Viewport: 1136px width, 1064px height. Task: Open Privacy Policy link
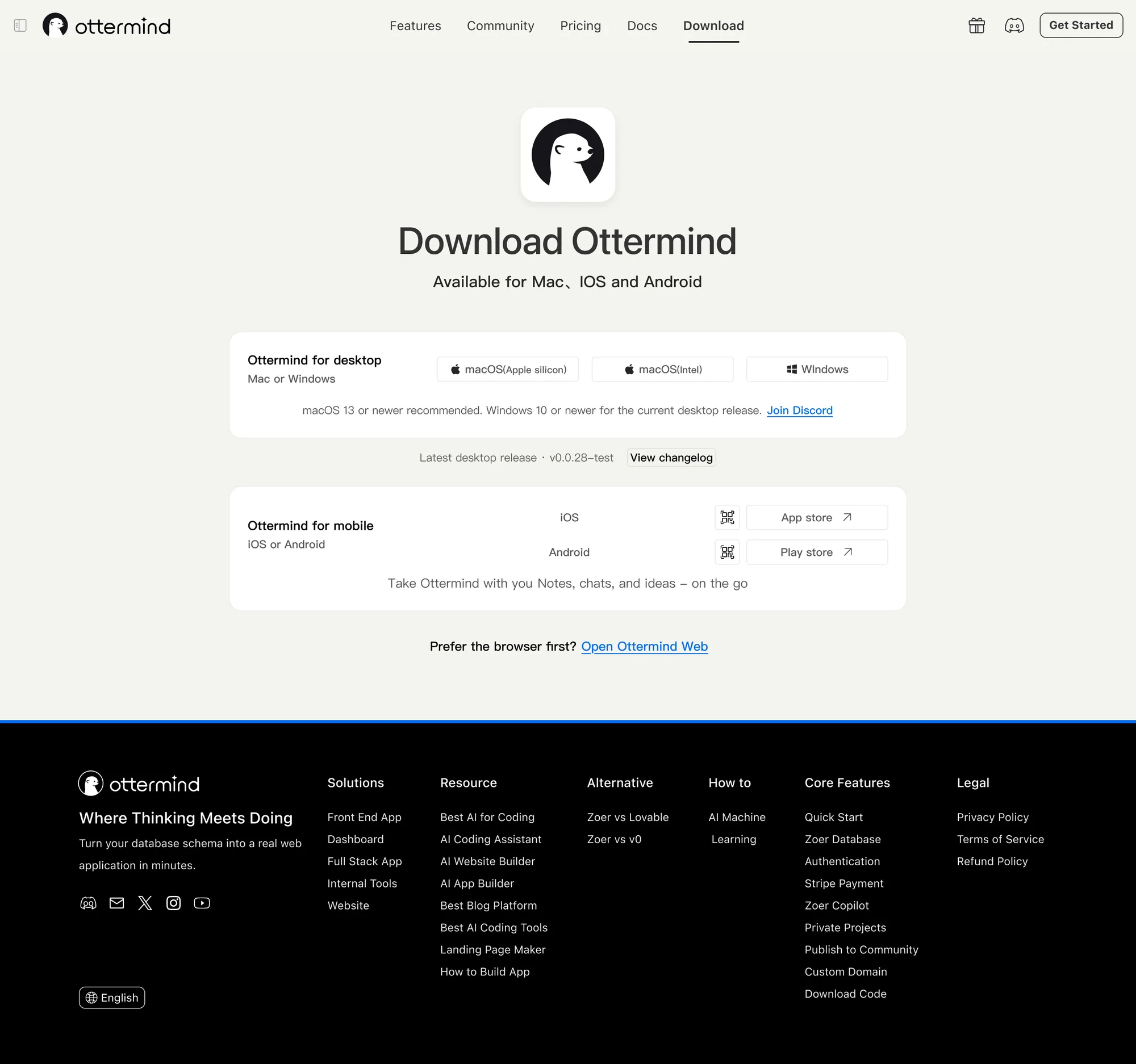click(992, 817)
